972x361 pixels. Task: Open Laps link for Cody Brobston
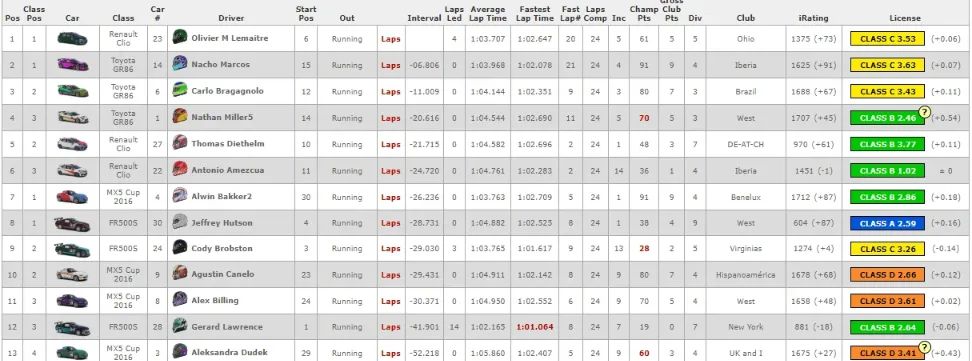pos(391,249)
